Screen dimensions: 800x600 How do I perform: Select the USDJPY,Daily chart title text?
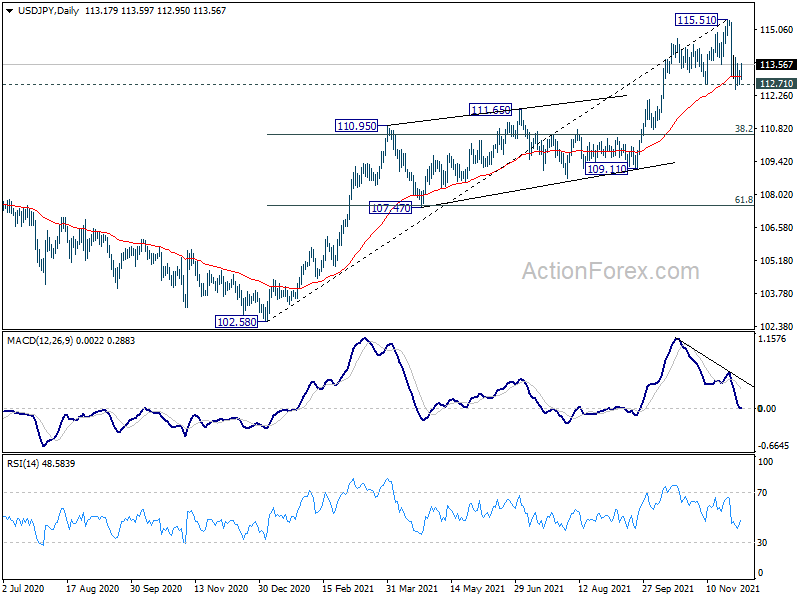pos(48,11)
